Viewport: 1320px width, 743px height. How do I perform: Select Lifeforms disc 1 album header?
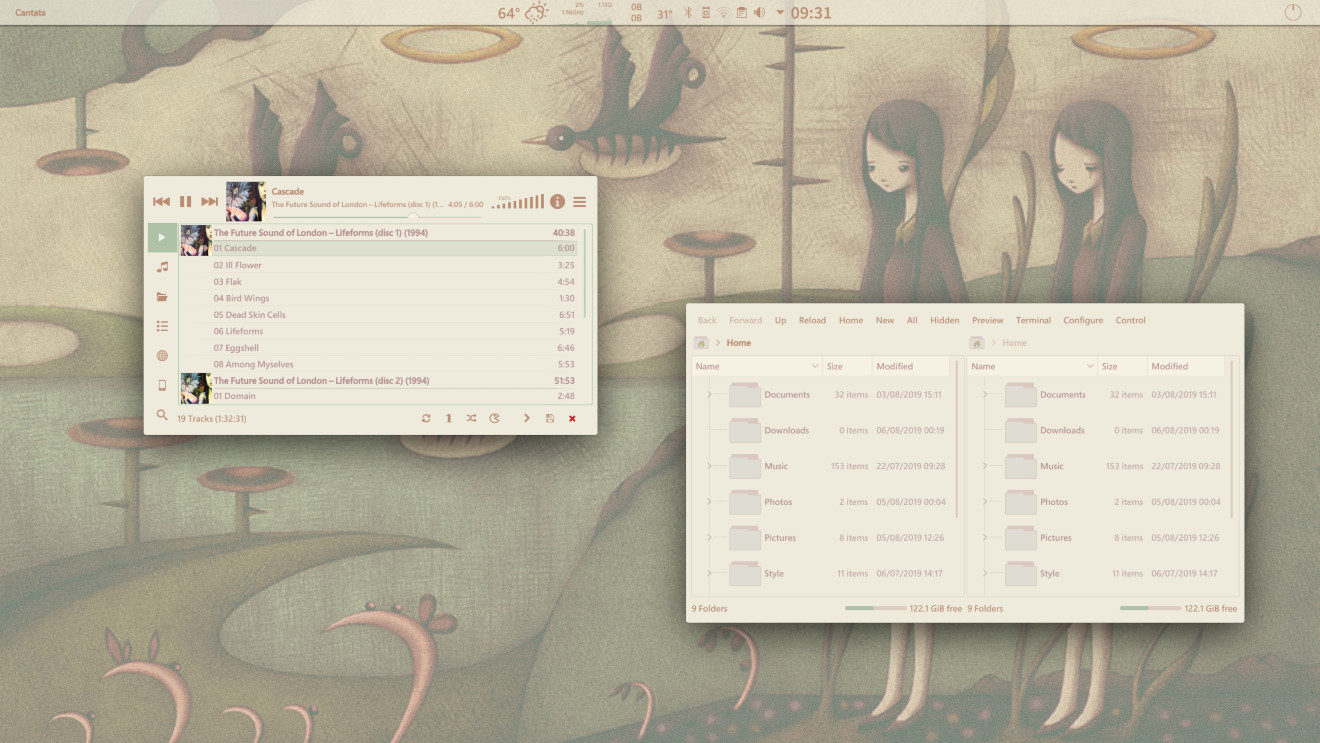tap(379, 232)
